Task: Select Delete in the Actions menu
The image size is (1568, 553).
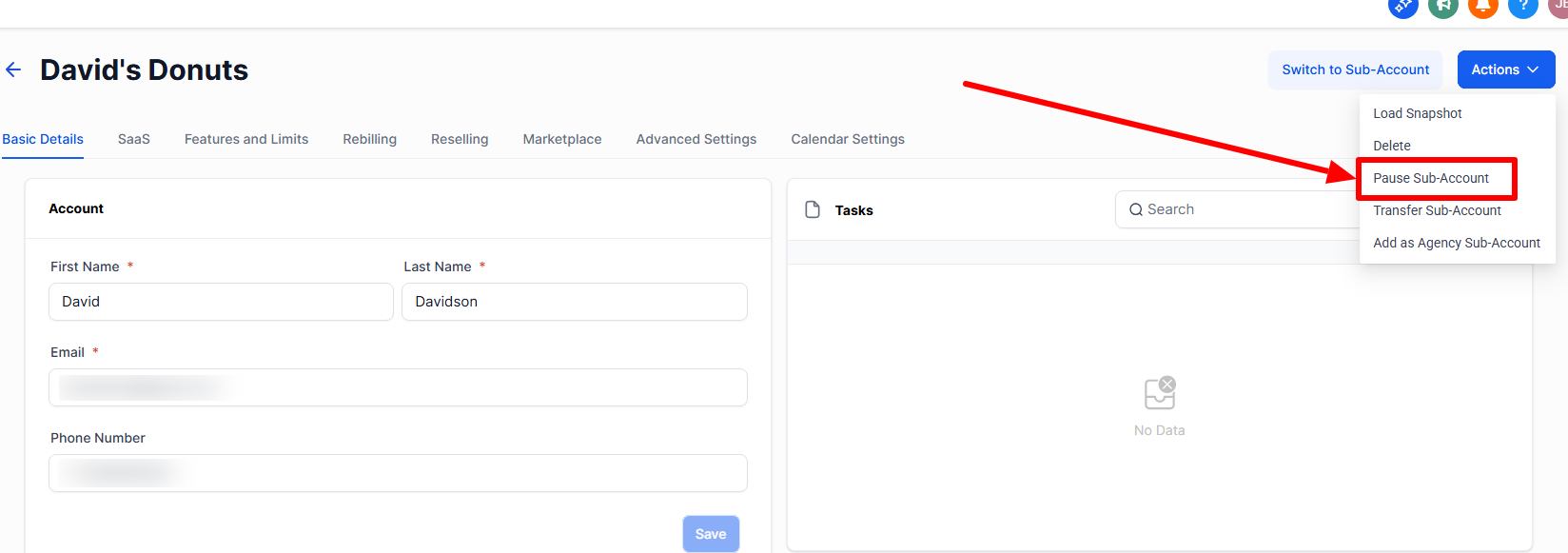Action: click(1392, 146)
